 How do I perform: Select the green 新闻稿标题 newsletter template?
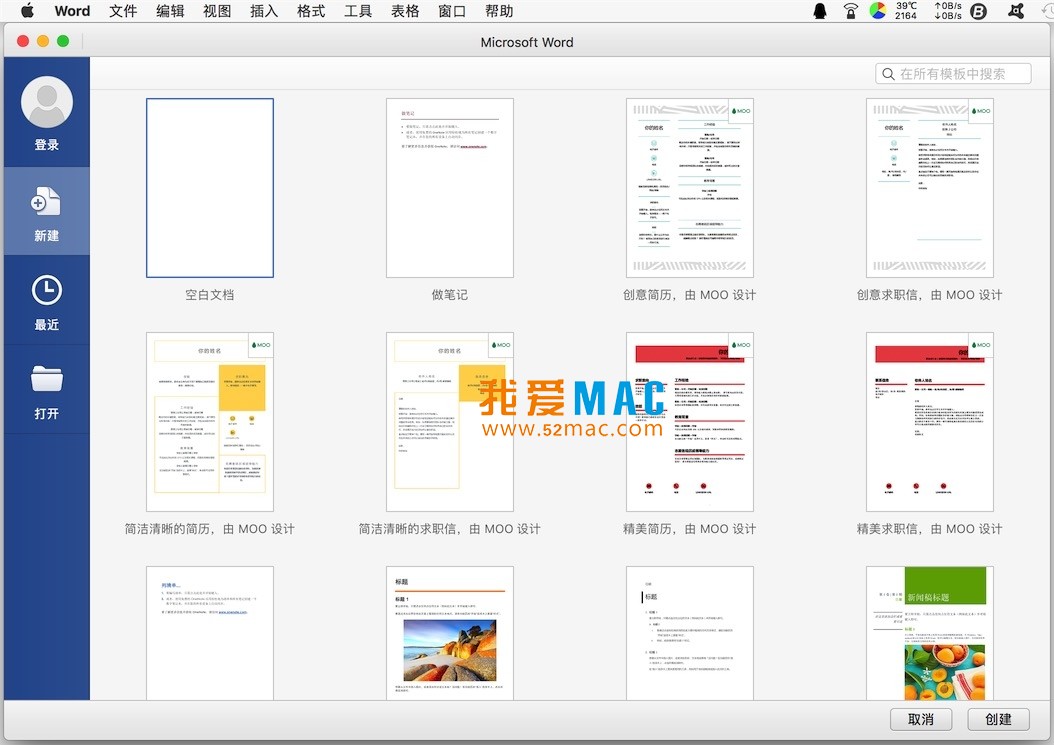[930, 633]
